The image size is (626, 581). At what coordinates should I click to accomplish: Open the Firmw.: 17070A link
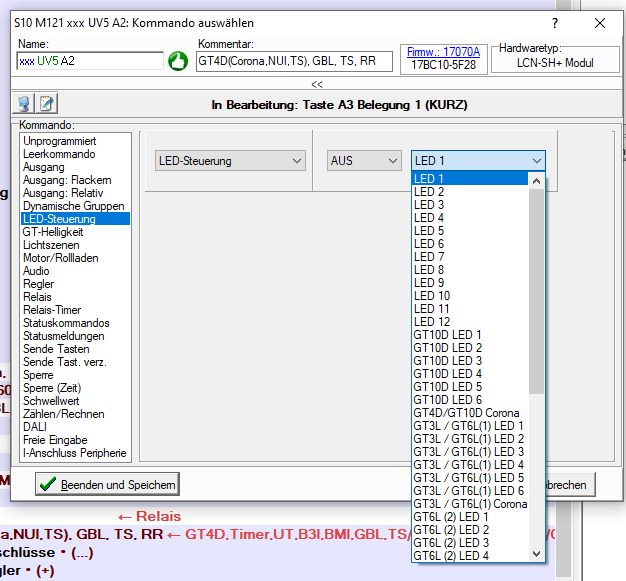pyautogui.click(x=441, y=51)
